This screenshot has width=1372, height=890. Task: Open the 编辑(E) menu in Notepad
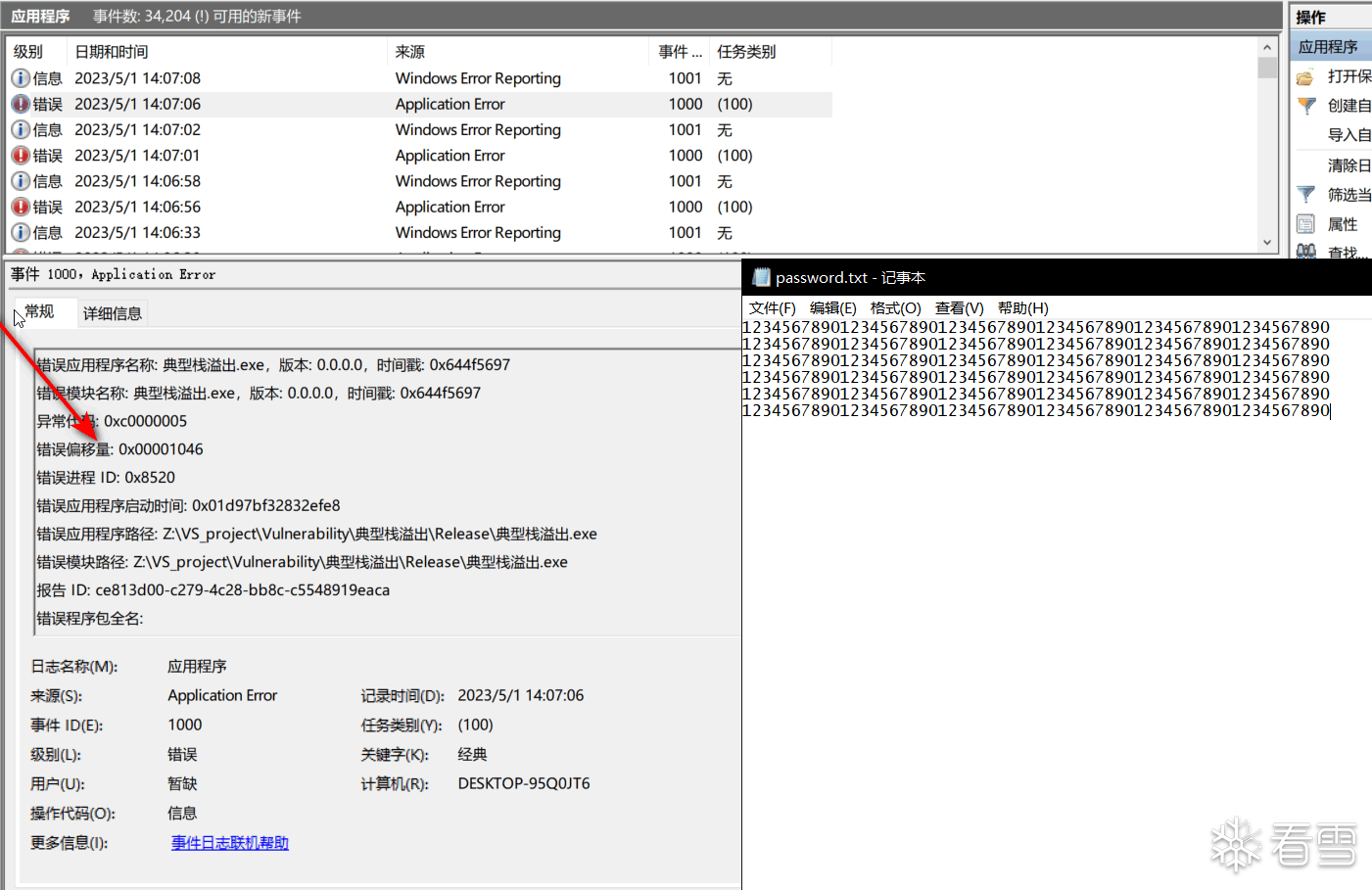(833, 307)
